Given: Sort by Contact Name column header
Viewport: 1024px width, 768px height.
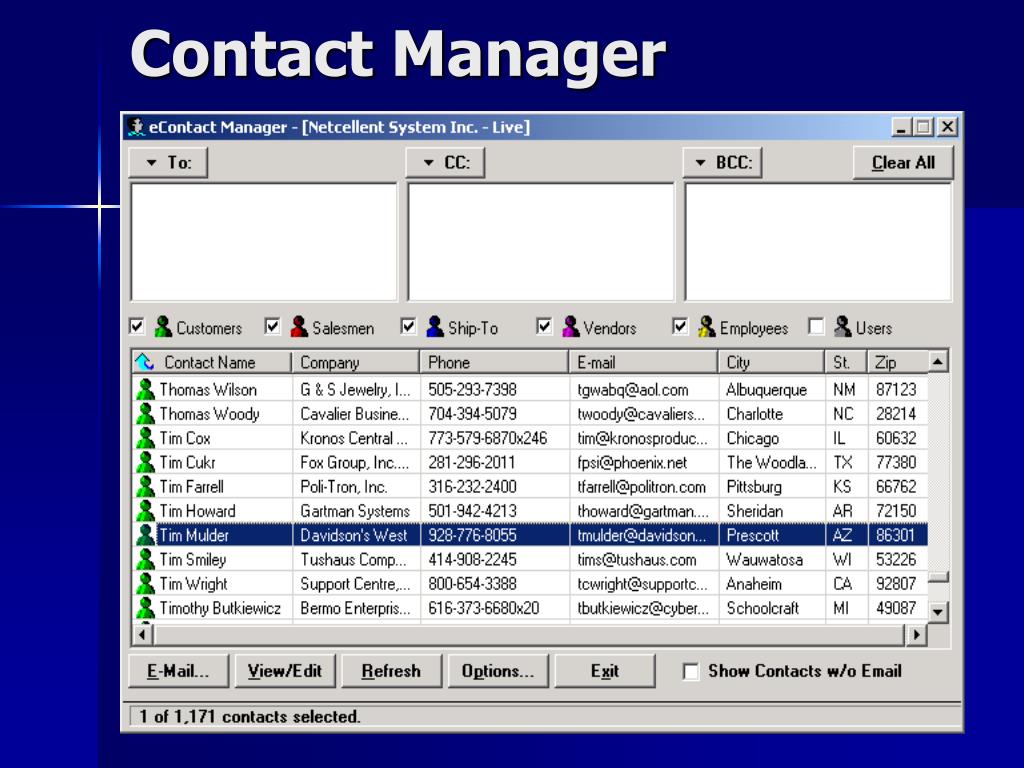Looking at the screenshot, I should [212, 362].
